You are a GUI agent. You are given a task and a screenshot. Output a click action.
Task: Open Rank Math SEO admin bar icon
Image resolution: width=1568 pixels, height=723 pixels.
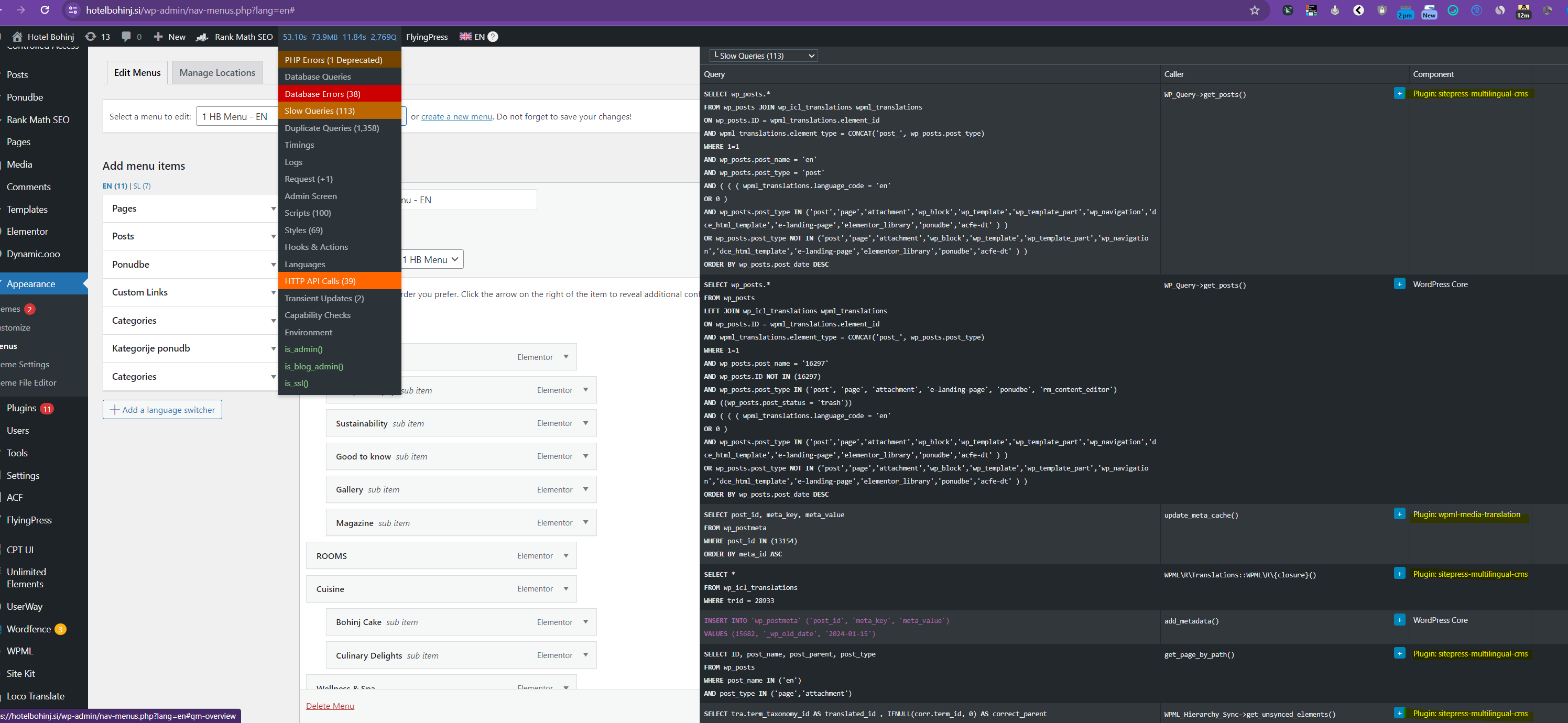202,37
